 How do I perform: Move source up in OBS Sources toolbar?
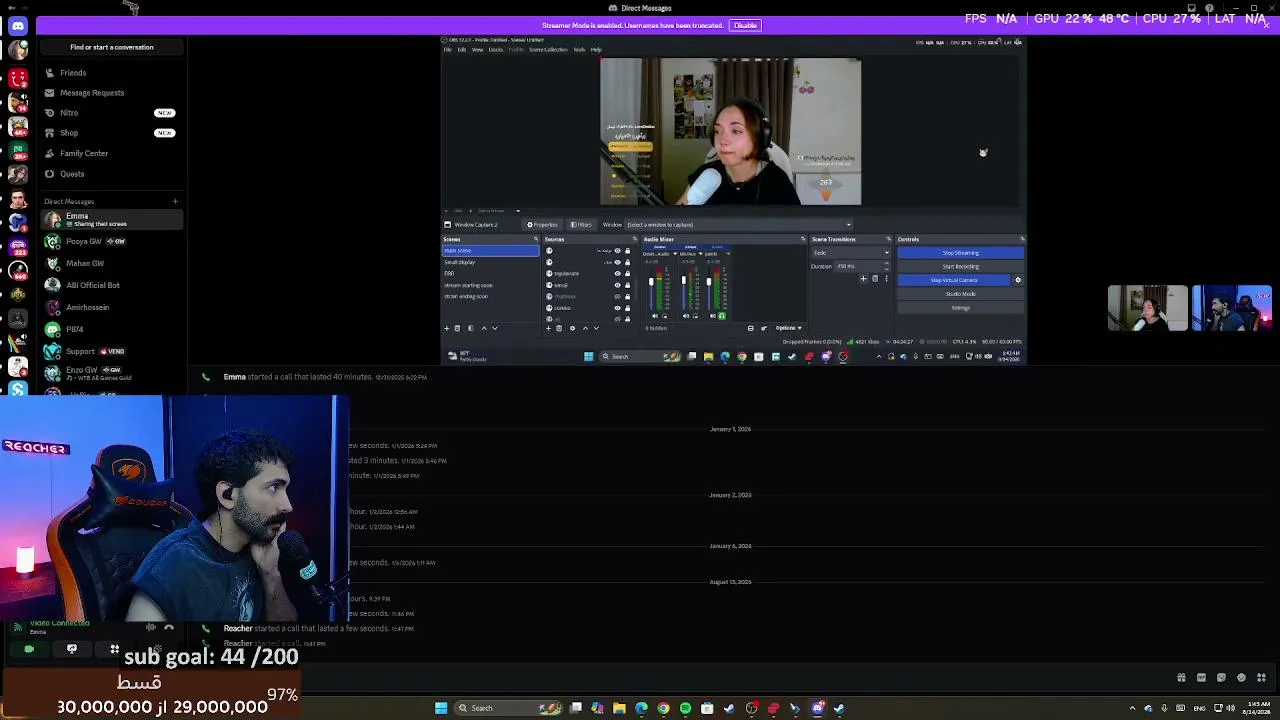point(585,328)
